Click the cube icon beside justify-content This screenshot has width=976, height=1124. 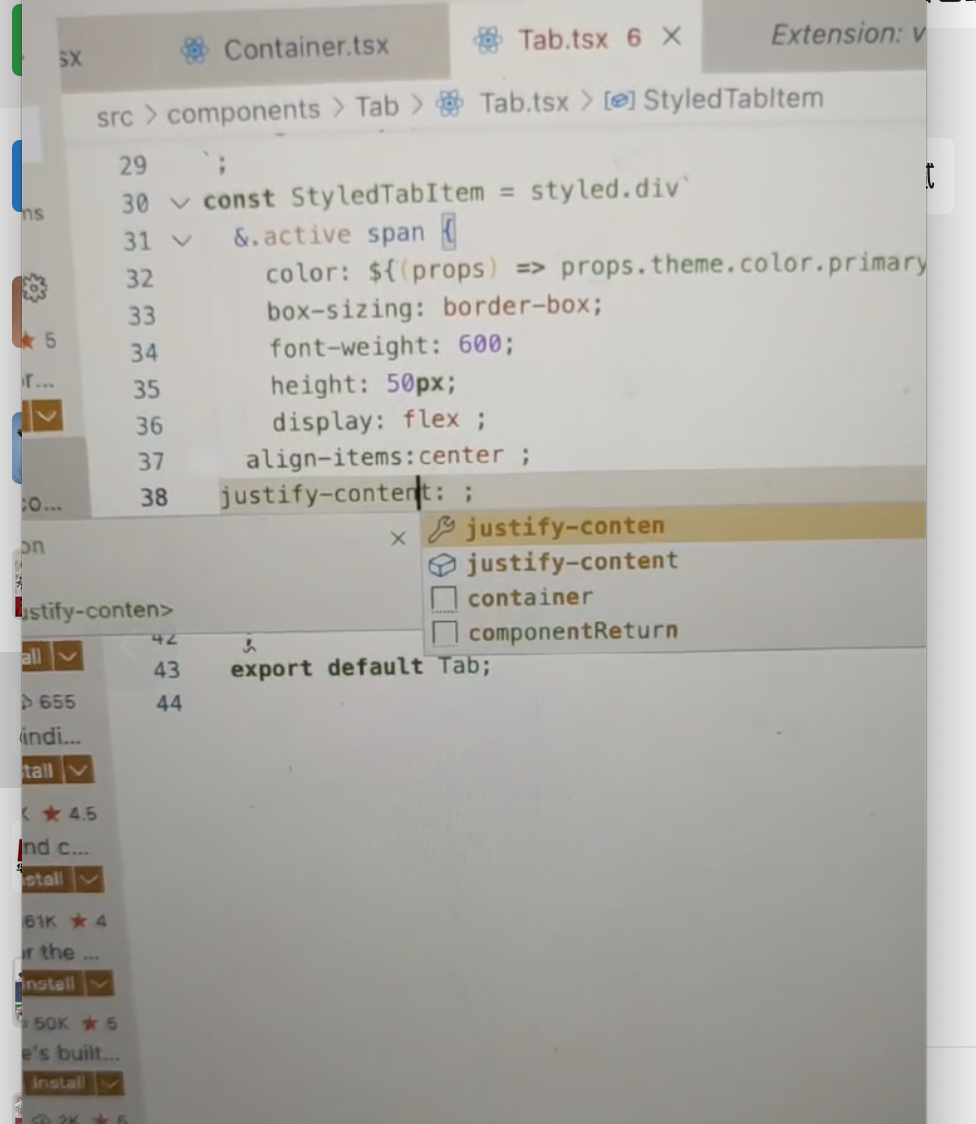[442, 565]
